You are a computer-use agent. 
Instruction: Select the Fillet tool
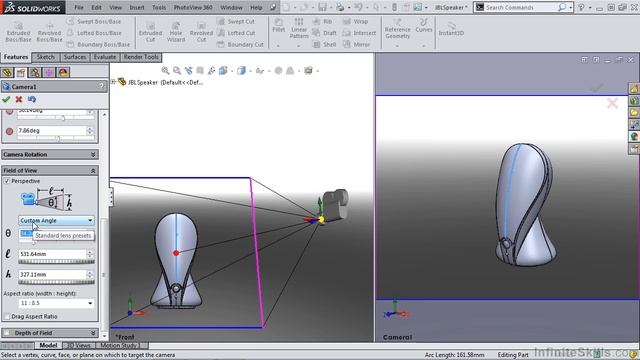click(x=279, y=25)
